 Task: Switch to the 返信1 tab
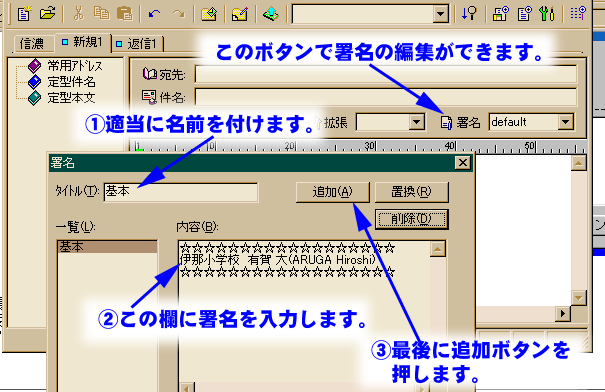(x=138, y=44)
